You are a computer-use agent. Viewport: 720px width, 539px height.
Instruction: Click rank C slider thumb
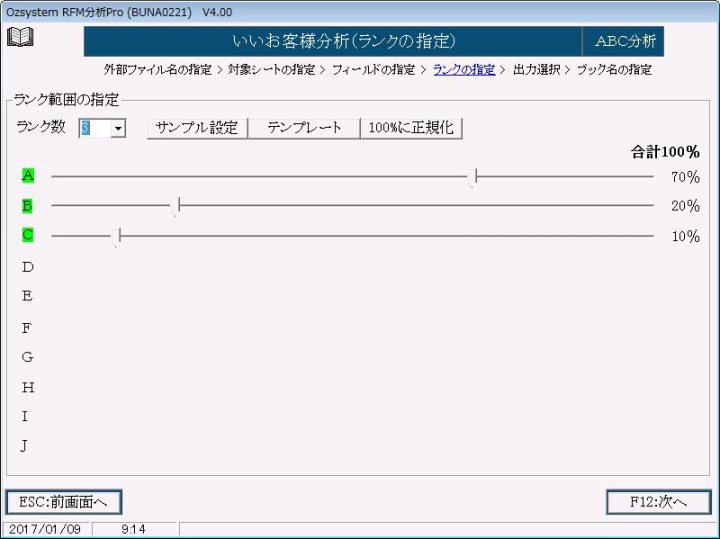(x=117, y=236)
